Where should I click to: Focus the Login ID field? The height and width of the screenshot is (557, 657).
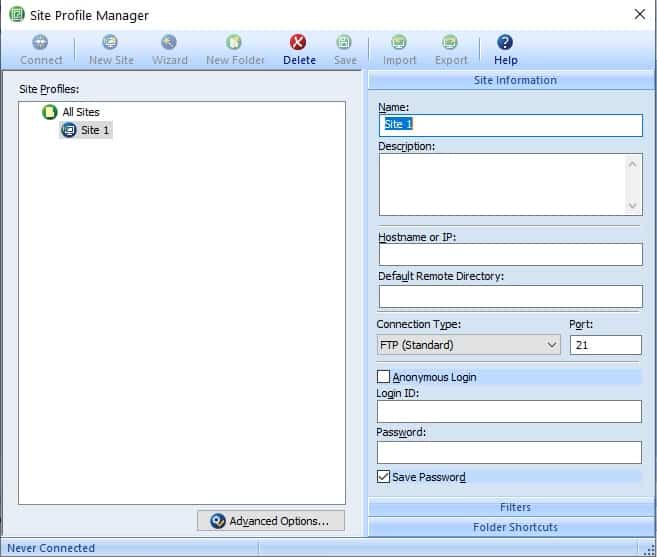(x=509, y=412)
